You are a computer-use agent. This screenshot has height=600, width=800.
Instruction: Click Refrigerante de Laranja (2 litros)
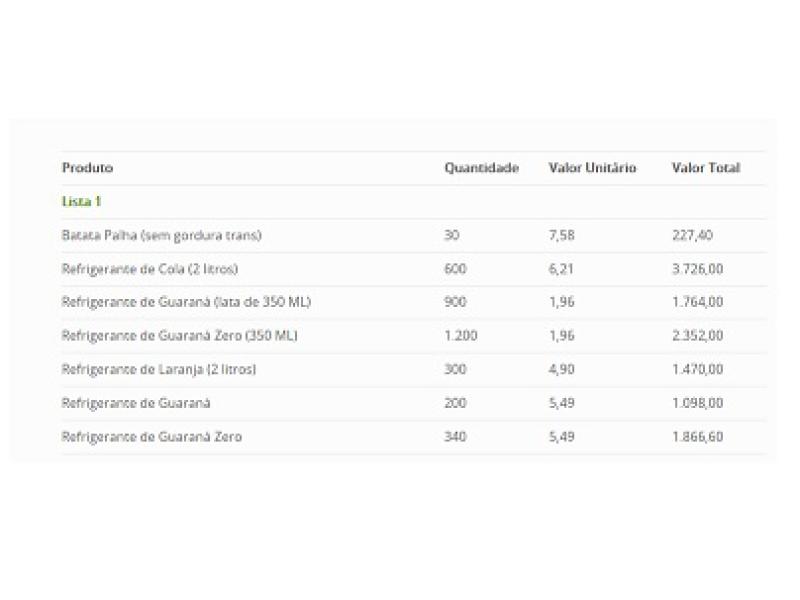pyautogui.click(x=159, y=369)
